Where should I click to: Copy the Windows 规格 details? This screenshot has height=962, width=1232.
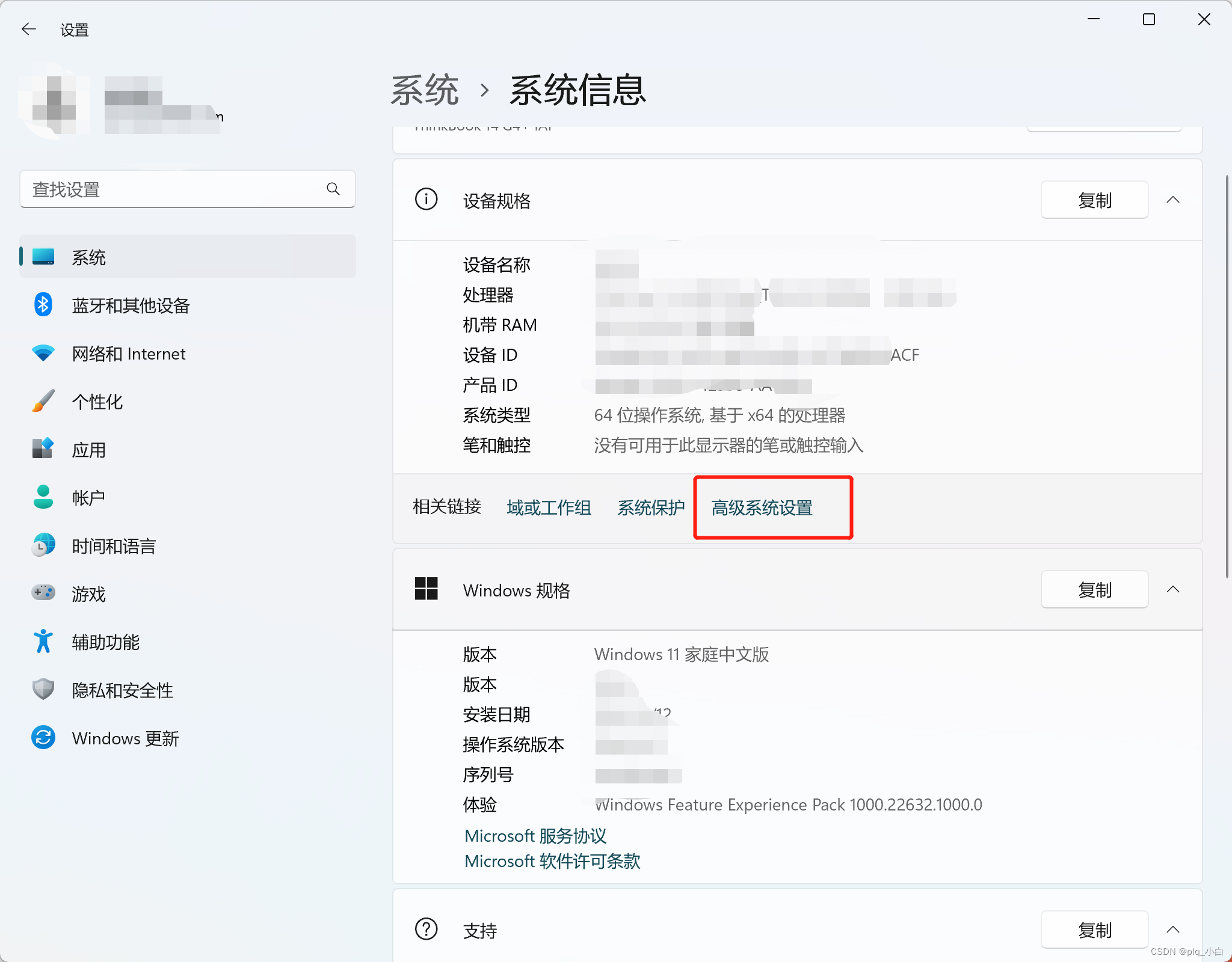coord(1095,589)
